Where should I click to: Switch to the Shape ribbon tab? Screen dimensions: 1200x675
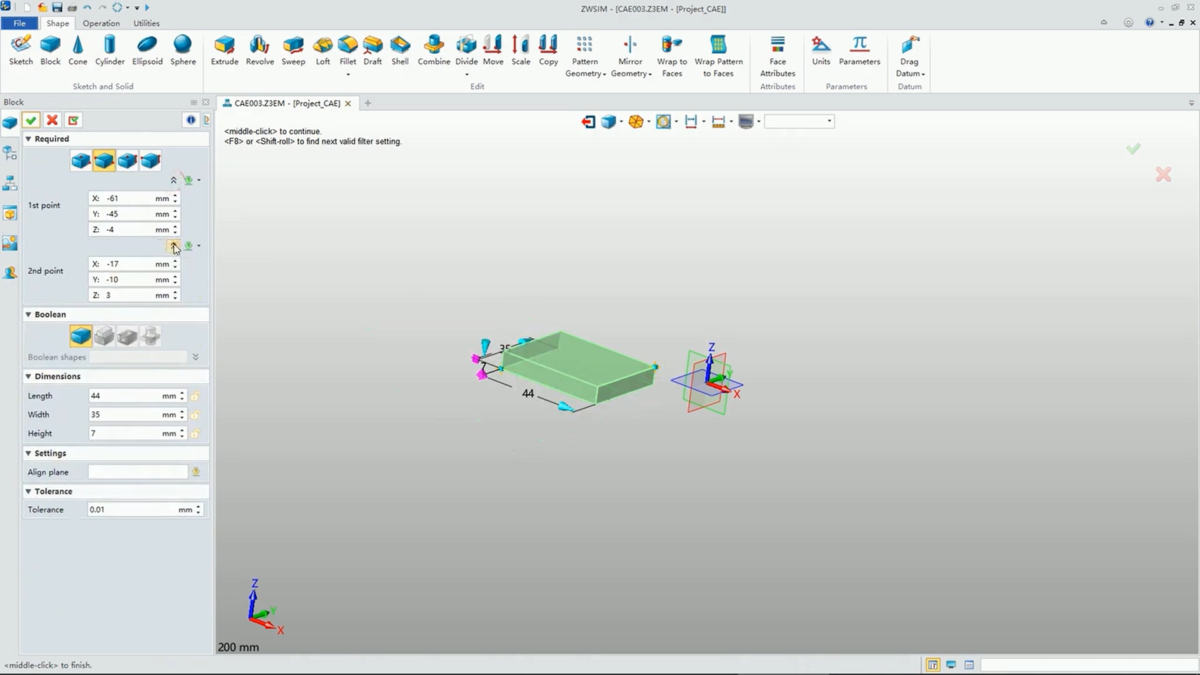(58, 23)
